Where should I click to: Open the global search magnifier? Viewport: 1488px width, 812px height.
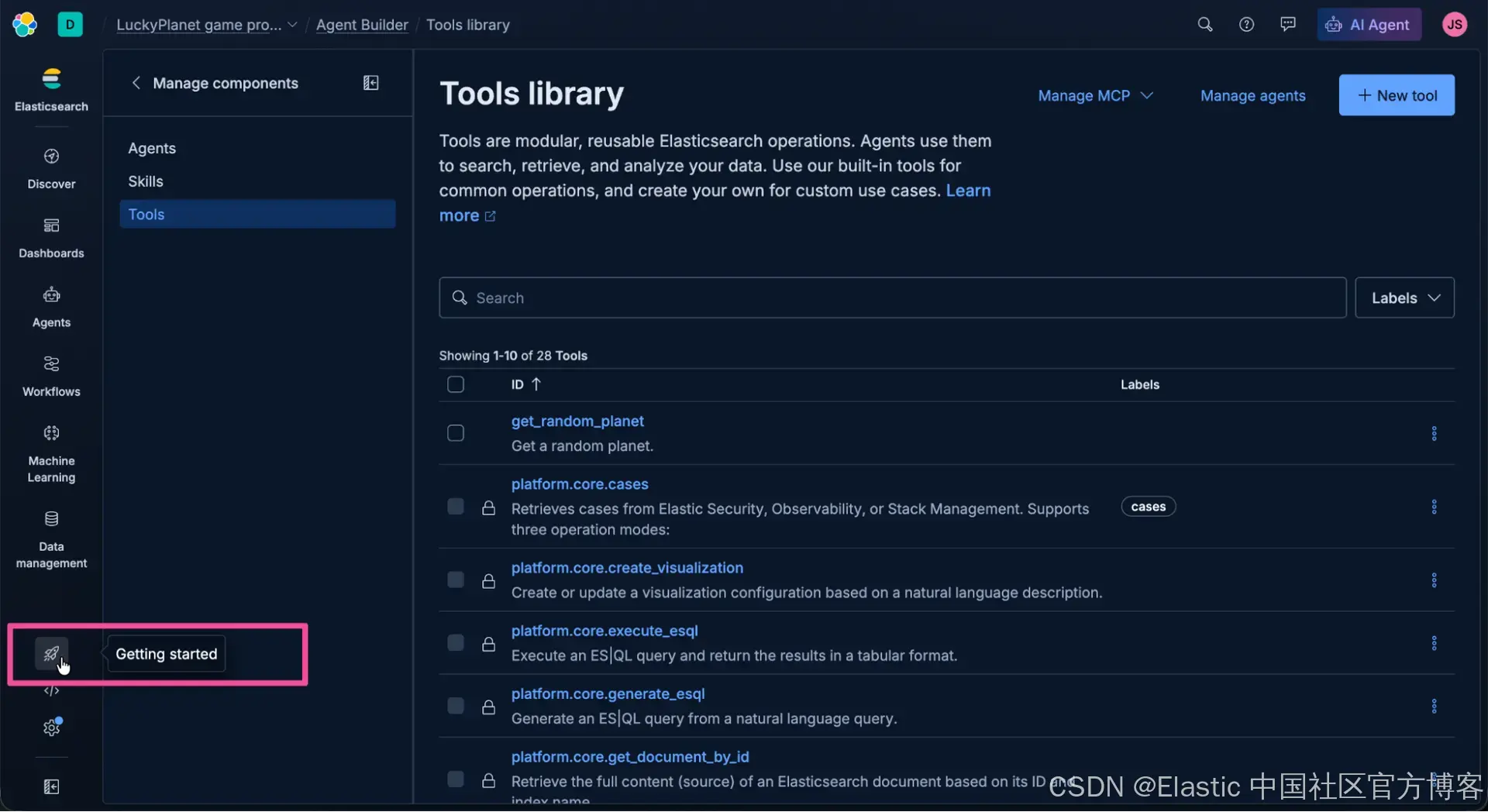[1205, 25]
